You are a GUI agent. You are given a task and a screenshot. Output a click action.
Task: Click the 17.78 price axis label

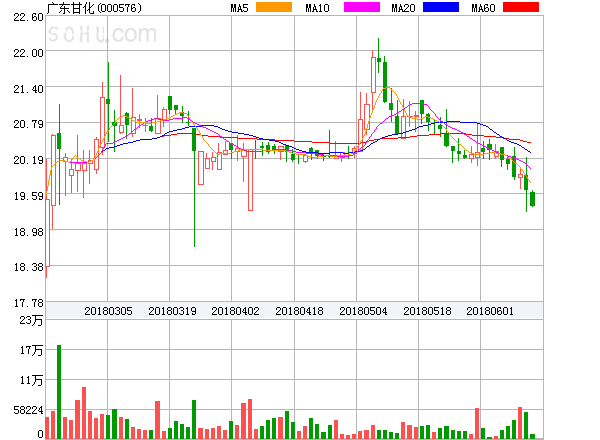(28, 303)
